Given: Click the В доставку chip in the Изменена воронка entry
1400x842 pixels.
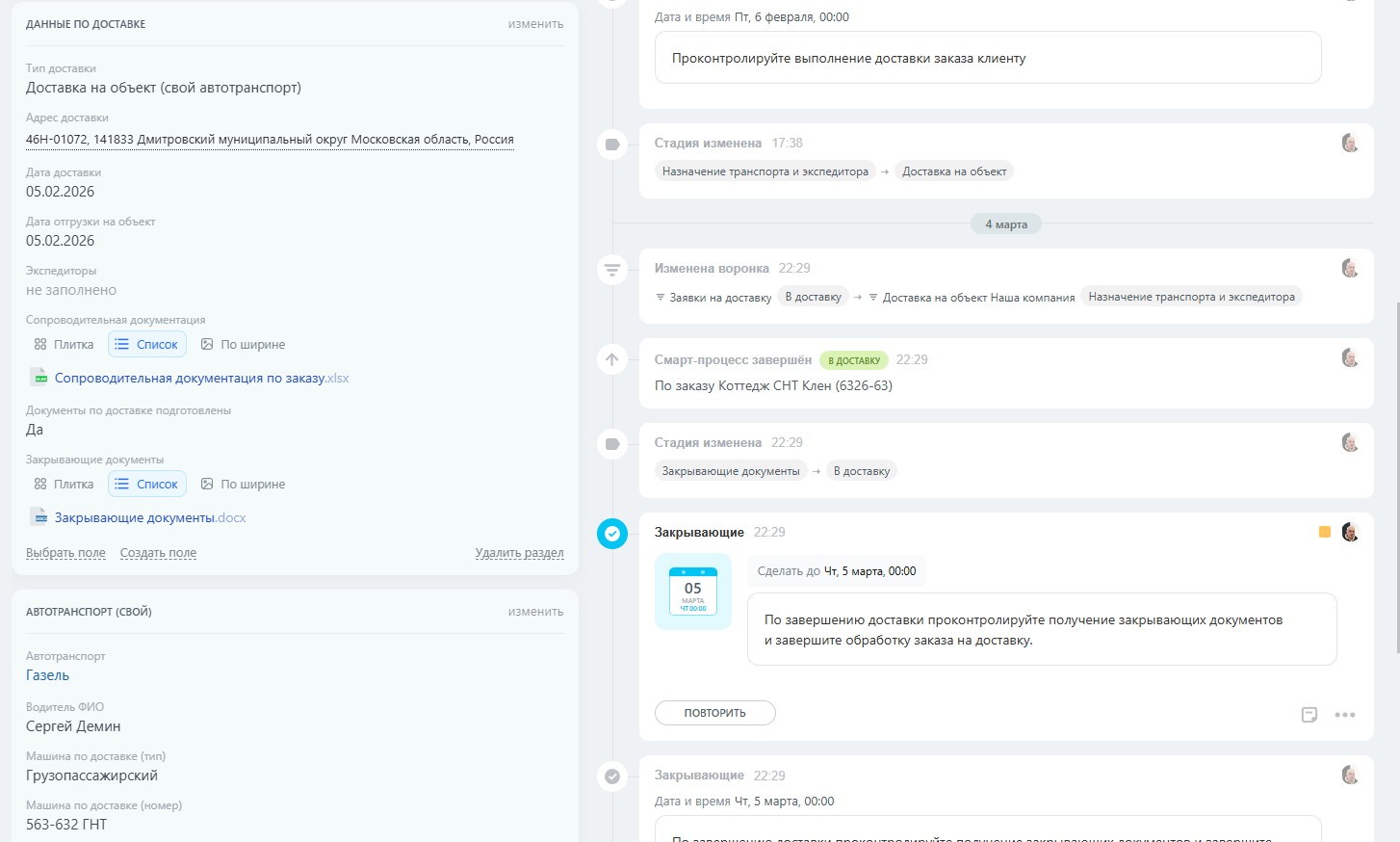Looking at the screenshot, I should click(813, 297).
